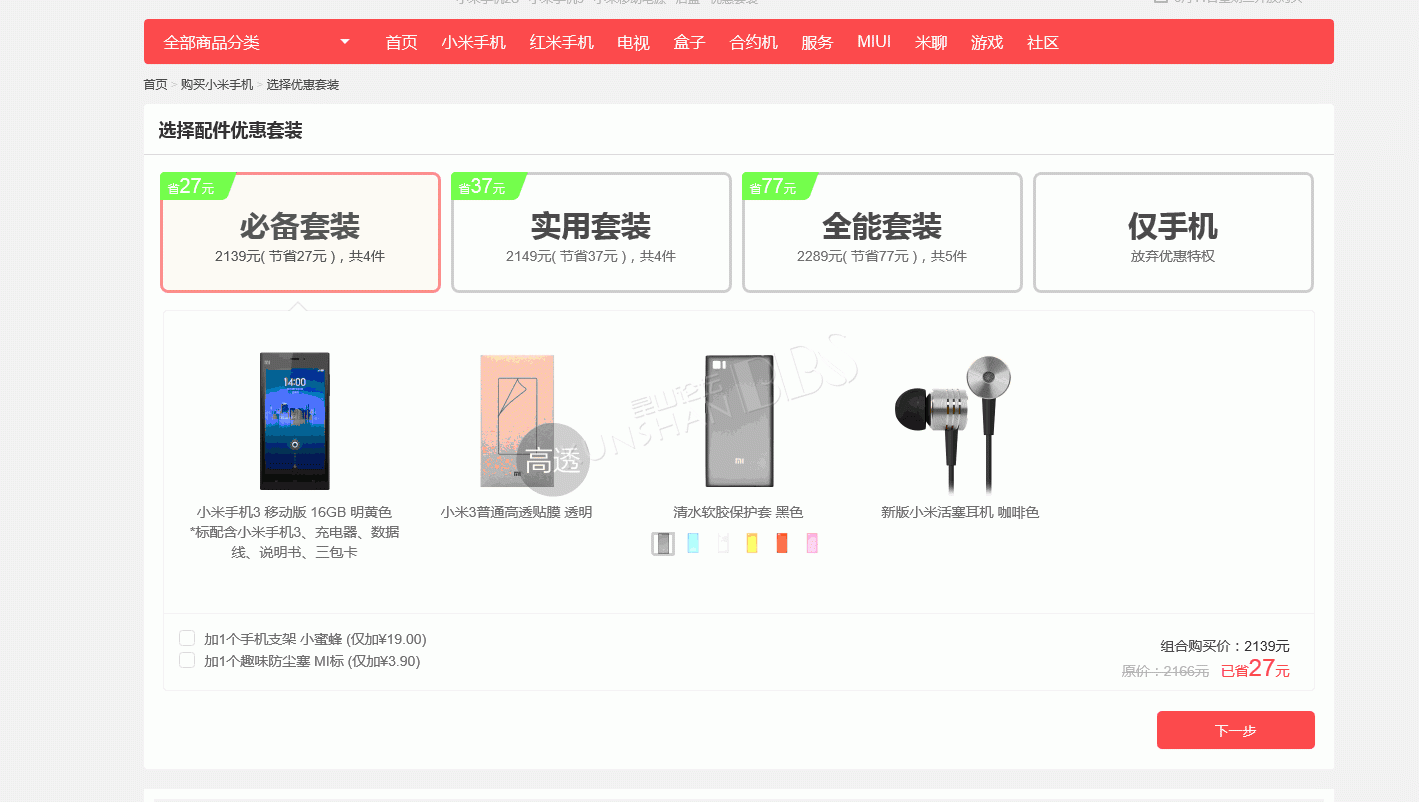
Task: Choose the pink case color swatch
Action: 812,543
